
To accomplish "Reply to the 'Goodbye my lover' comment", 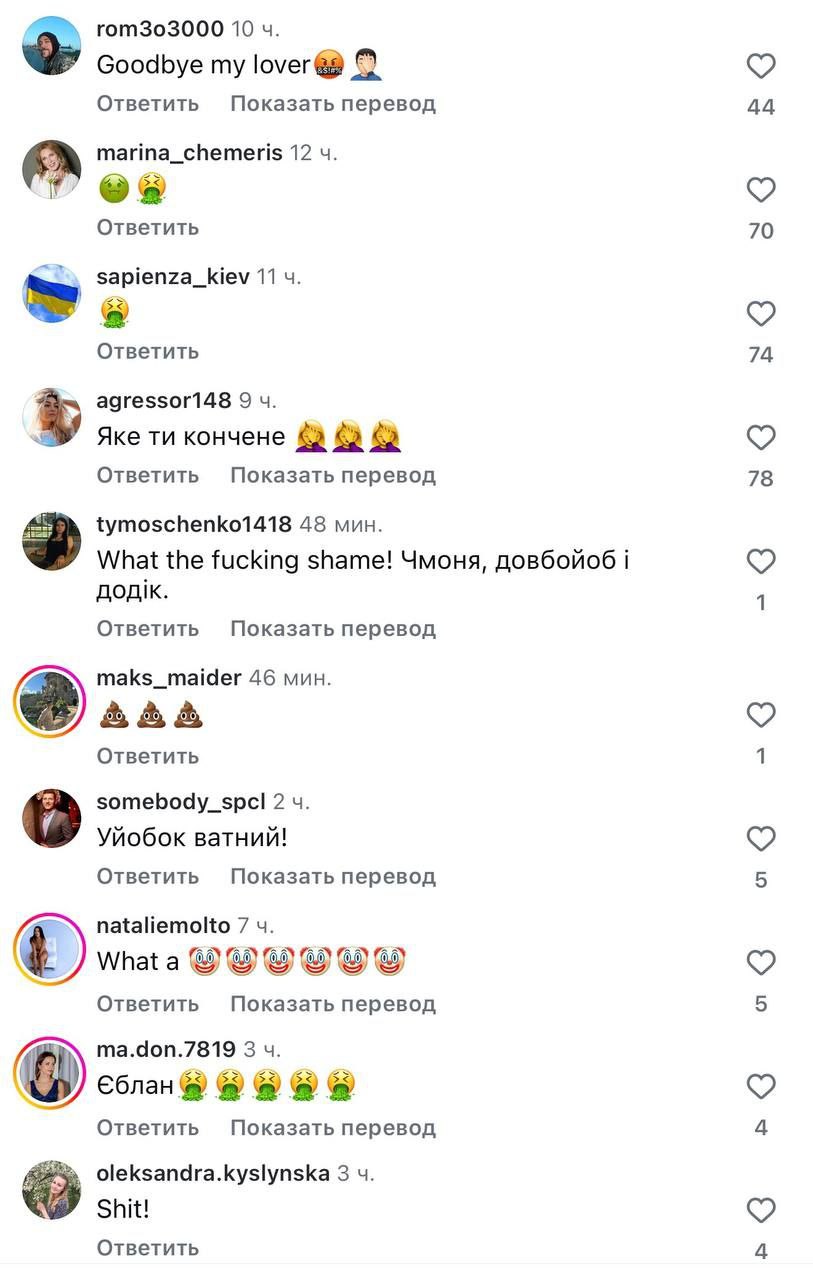I will (148, 104).
